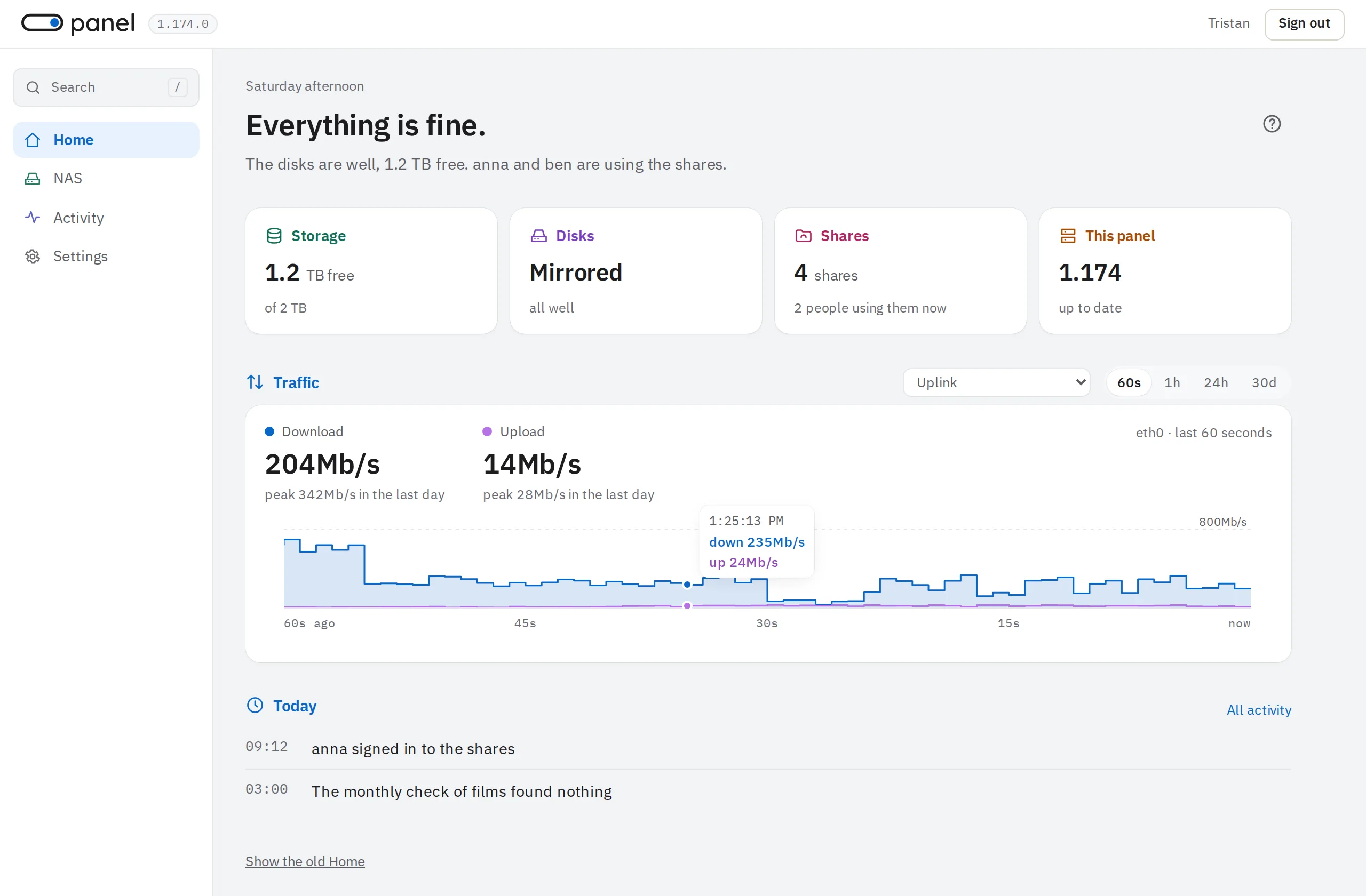Click the purple upload point on the chart

[687, 606]
